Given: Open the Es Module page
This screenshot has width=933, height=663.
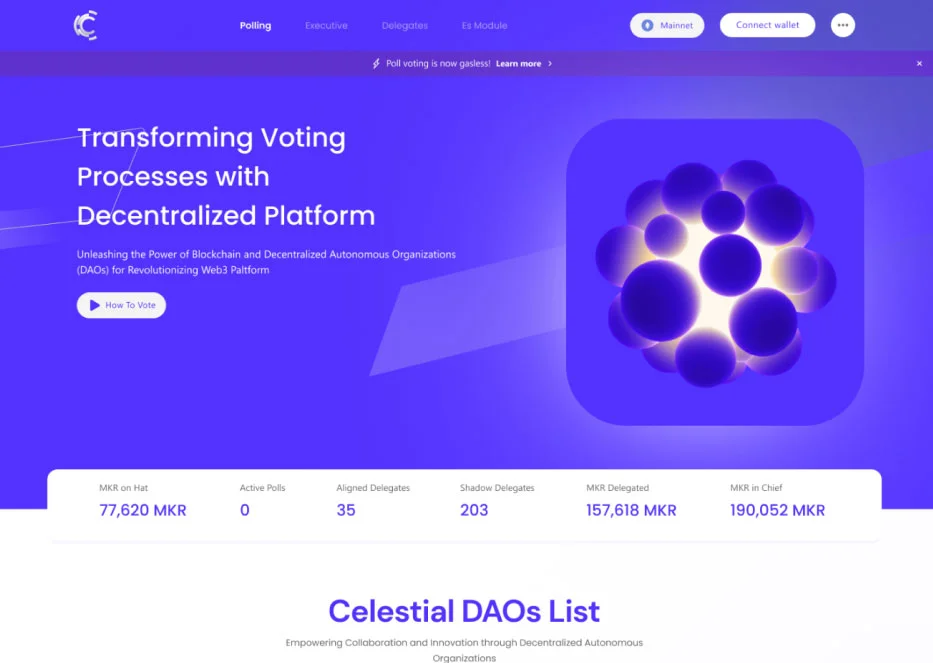Looking at the screenshot, I should 484,25.
